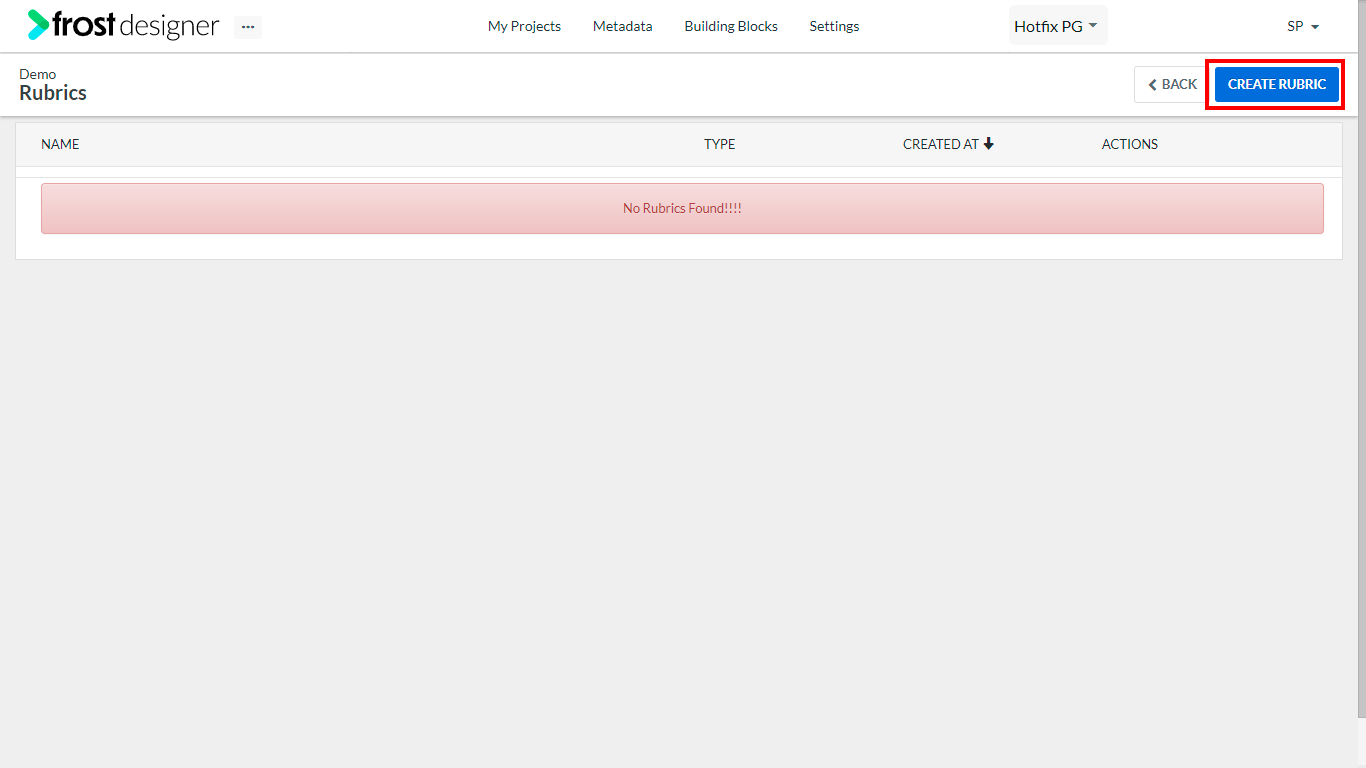This screenshot has height=768, width=1366.
Task: Expand the Hotfix PG dropdown
Action: pyautogui.click(x=1058, y=26)
